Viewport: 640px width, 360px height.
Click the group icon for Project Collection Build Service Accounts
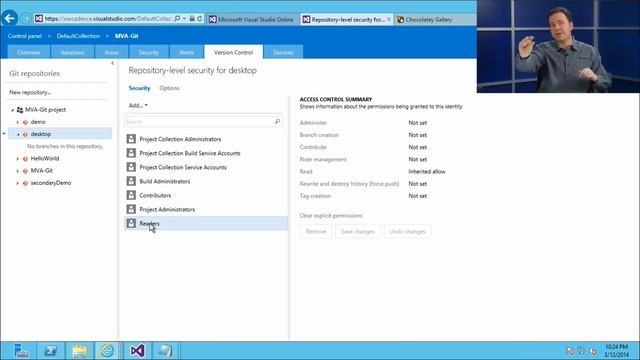131,153
